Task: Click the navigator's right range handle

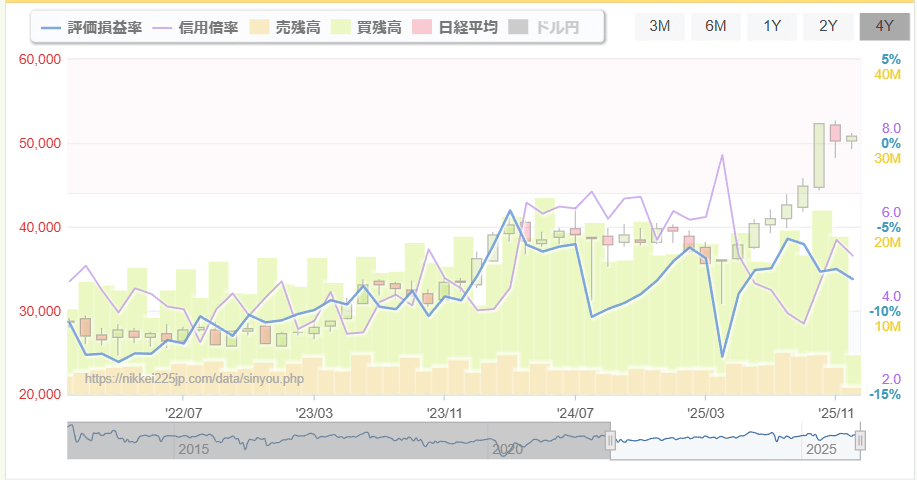Action: (860, 440)
